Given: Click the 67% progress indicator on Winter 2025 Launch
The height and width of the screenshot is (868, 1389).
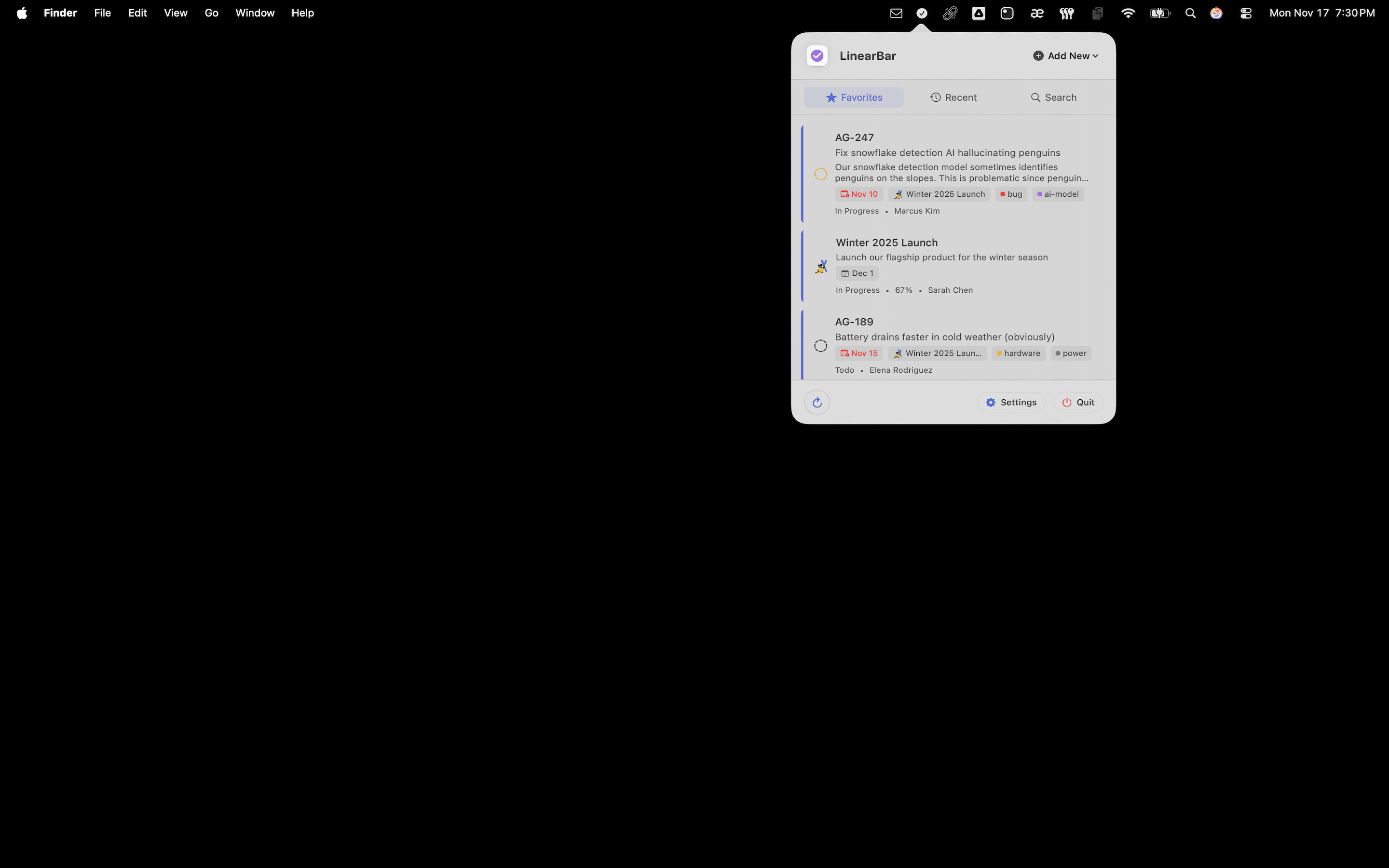Looking at the screenshot, I should click(x=903, y=290).
